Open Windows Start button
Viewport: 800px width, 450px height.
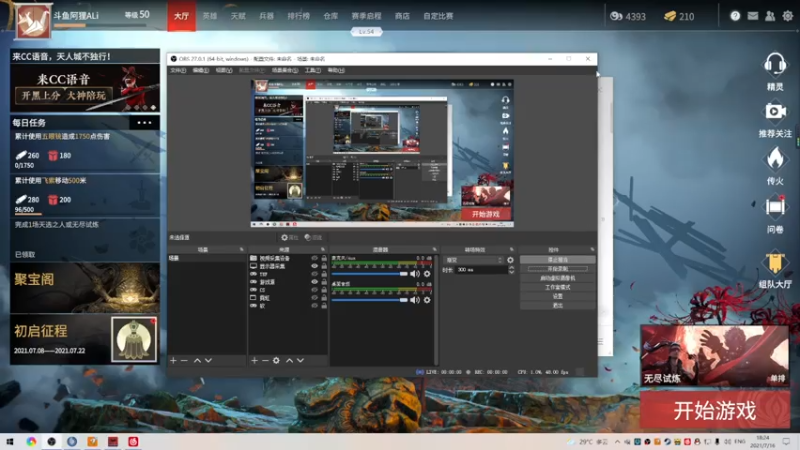tap(10, 441)
